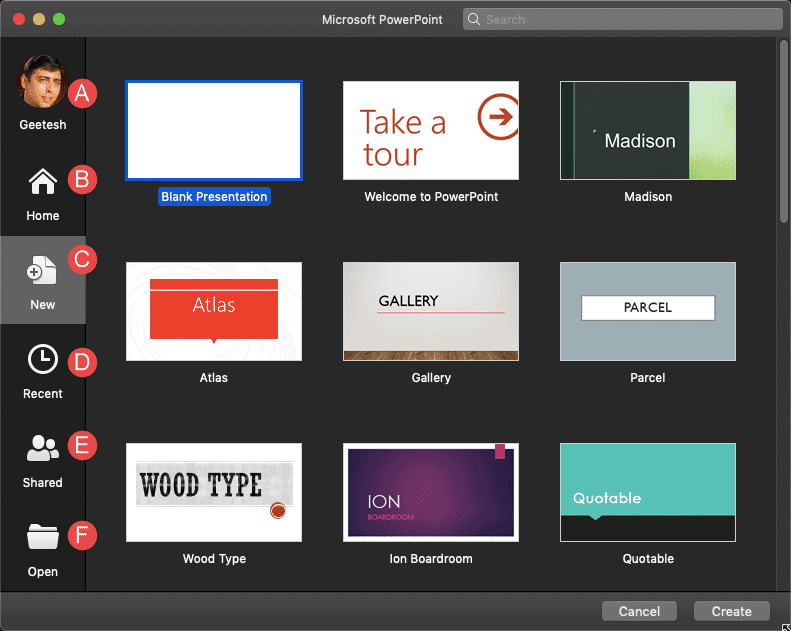Click the Ion Boardroom caption text
Viewport: 791px width, 631px height.
(x=431, y=559)
